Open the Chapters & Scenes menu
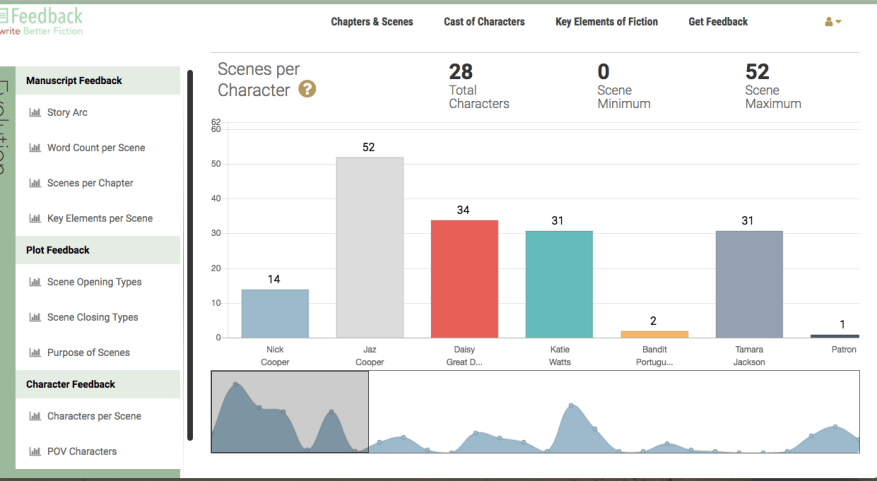The image size is (877, 481). (x=372, y=22)
